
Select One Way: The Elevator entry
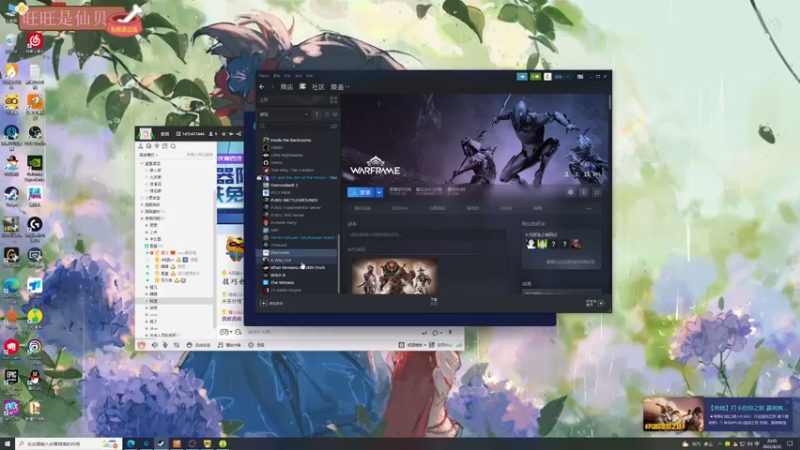(292, 170)
